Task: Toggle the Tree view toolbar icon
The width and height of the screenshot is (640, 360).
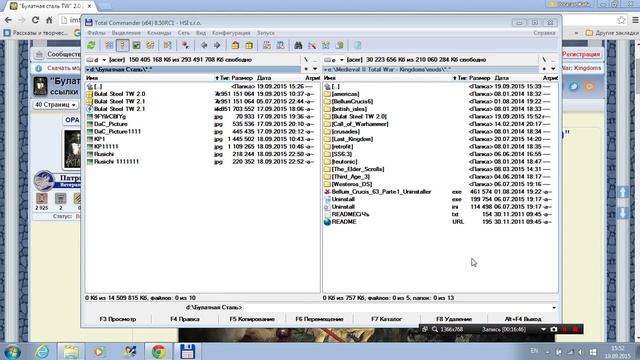Action: (x=150, y=45)
